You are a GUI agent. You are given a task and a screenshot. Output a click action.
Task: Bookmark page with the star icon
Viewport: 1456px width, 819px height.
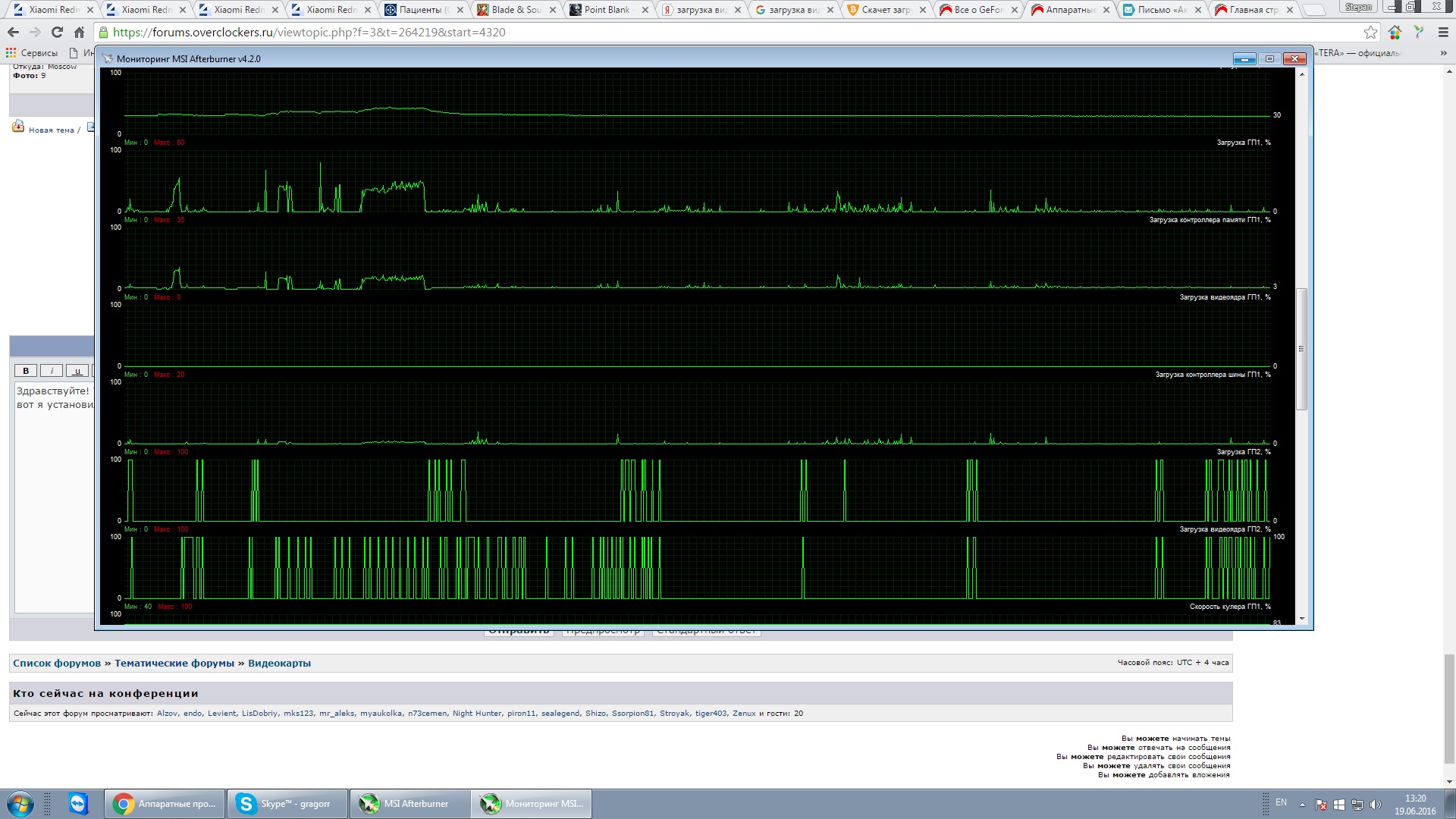tap(1370, 33)
